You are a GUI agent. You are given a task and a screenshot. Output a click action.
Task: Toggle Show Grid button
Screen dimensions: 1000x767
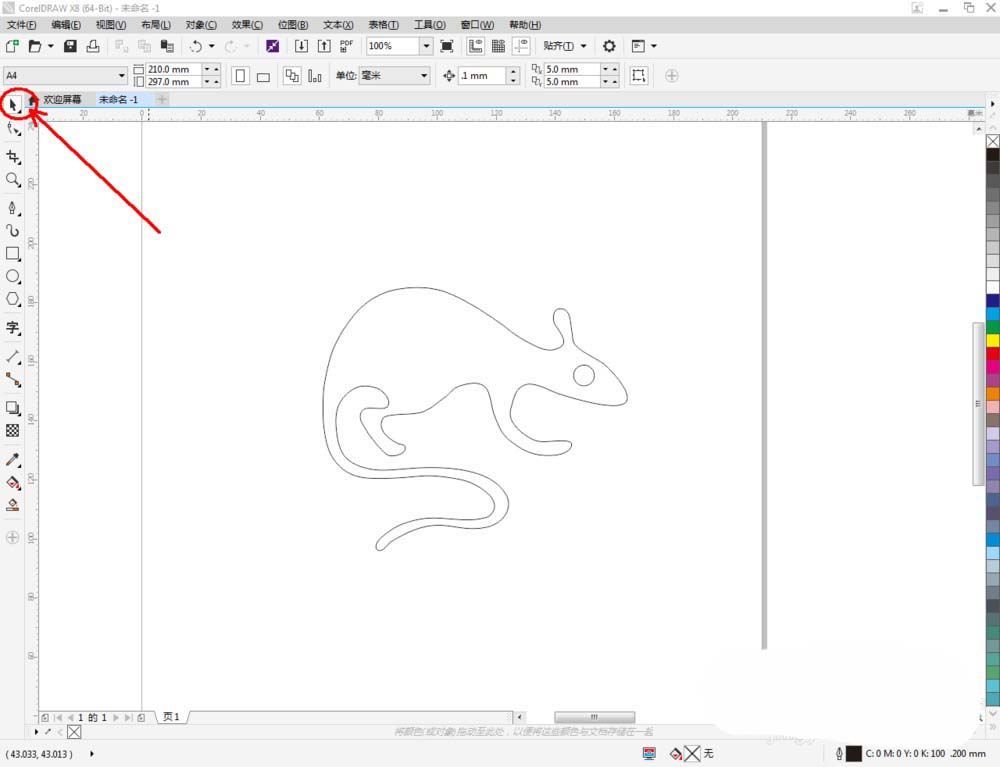pos(499,46)
